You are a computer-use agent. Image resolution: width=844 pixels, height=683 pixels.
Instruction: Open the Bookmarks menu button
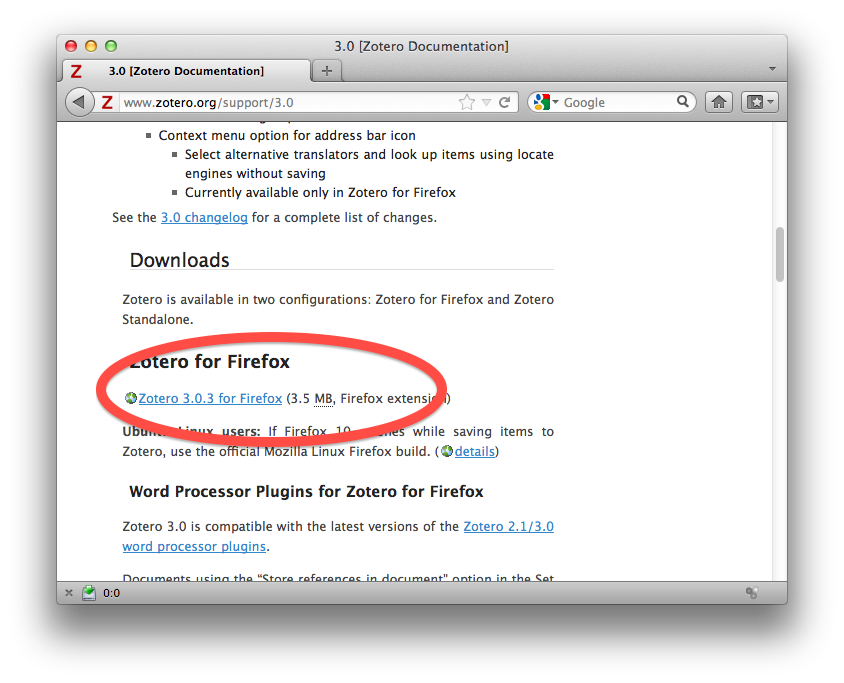tap(759, 102)
